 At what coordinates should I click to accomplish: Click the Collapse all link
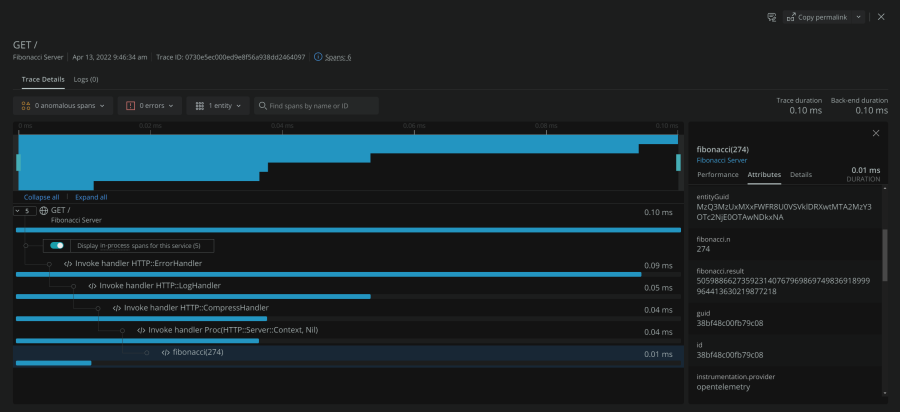point(41,197)
